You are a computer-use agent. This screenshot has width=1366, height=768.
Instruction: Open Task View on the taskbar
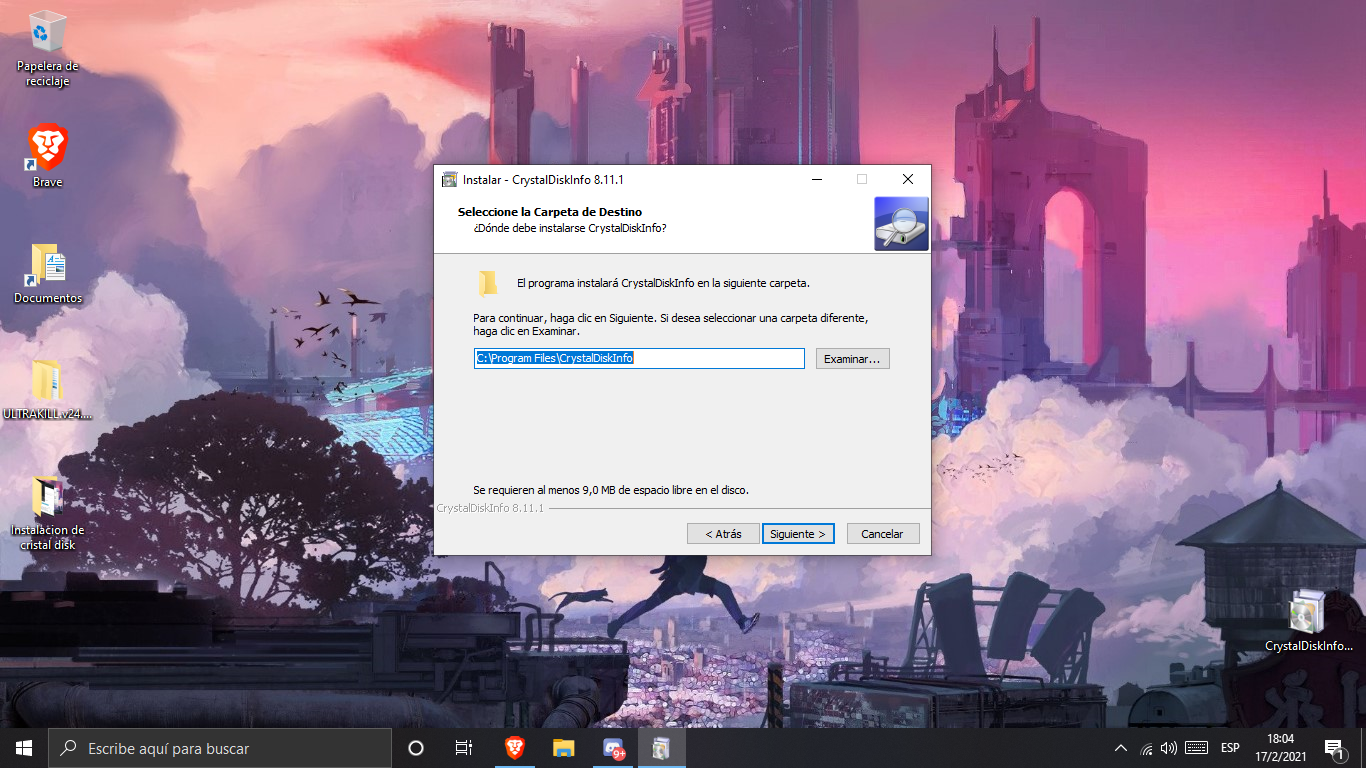coord(464,748)
